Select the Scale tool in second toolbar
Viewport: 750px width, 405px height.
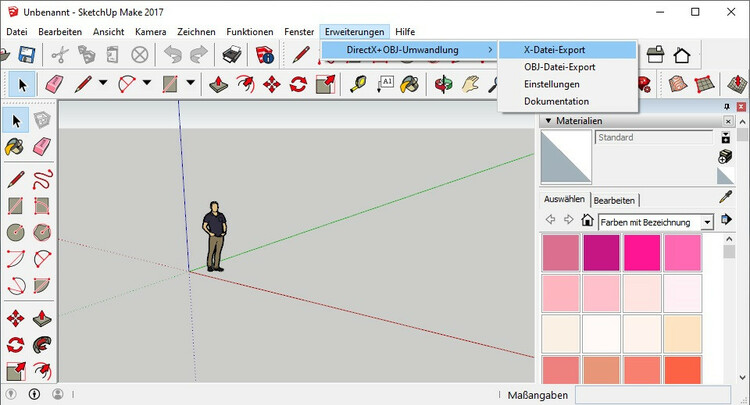click(x=325, y=84)
